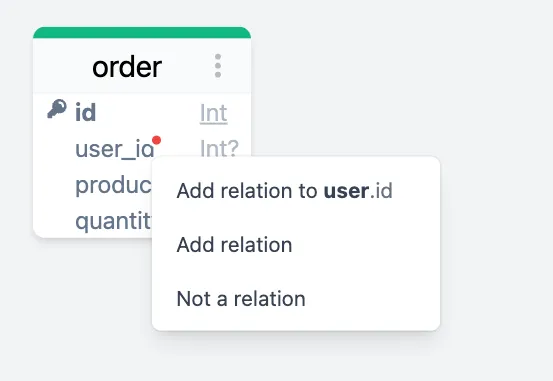Choose the plain Add relation menu entry
The height and width of the screenshot is (381, 553).
pos(234,245)
